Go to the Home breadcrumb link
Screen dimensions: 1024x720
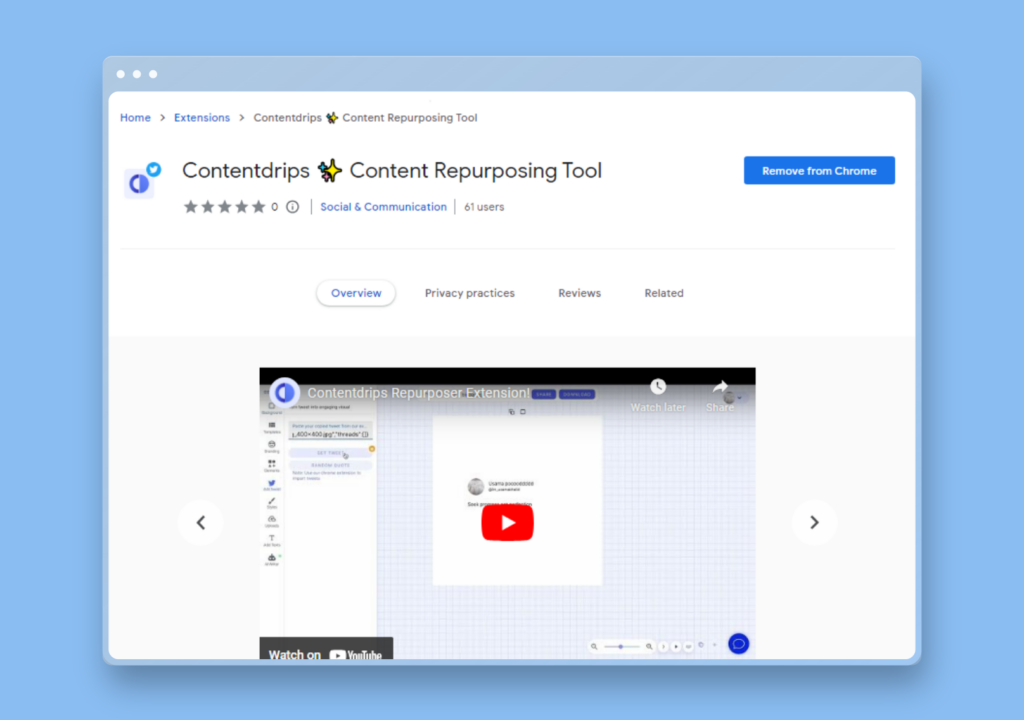[x=135, y=118]
